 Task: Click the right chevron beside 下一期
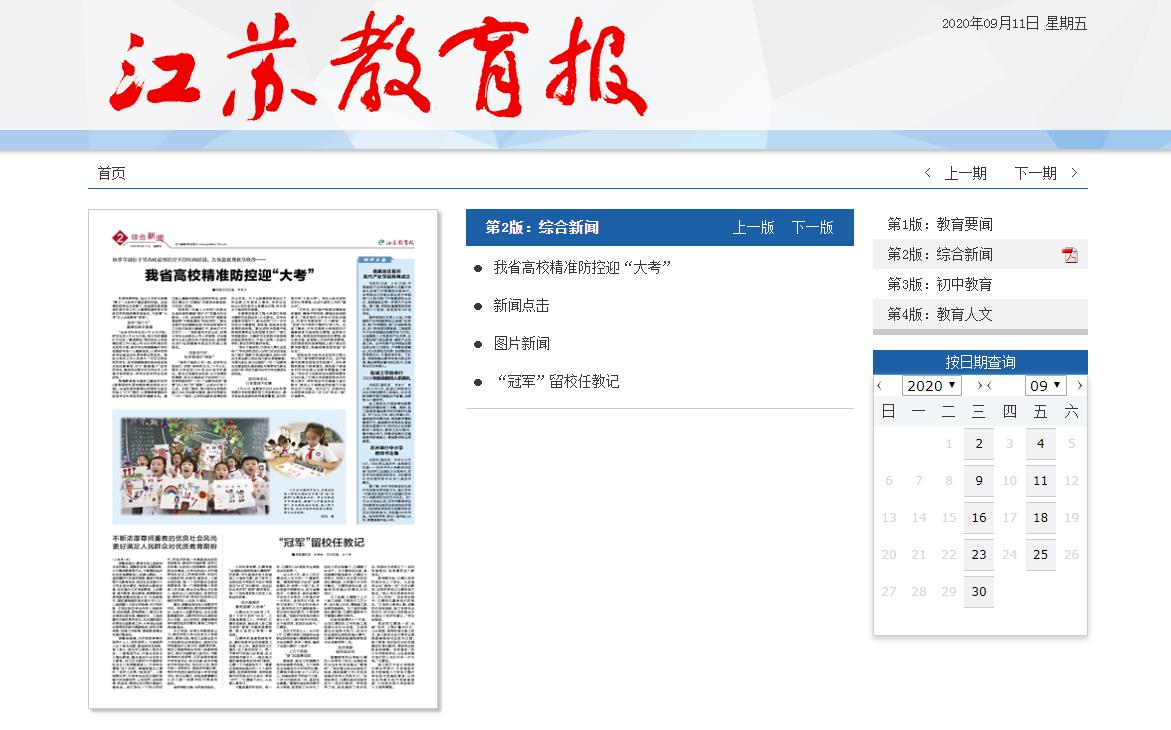[1075, 173]
